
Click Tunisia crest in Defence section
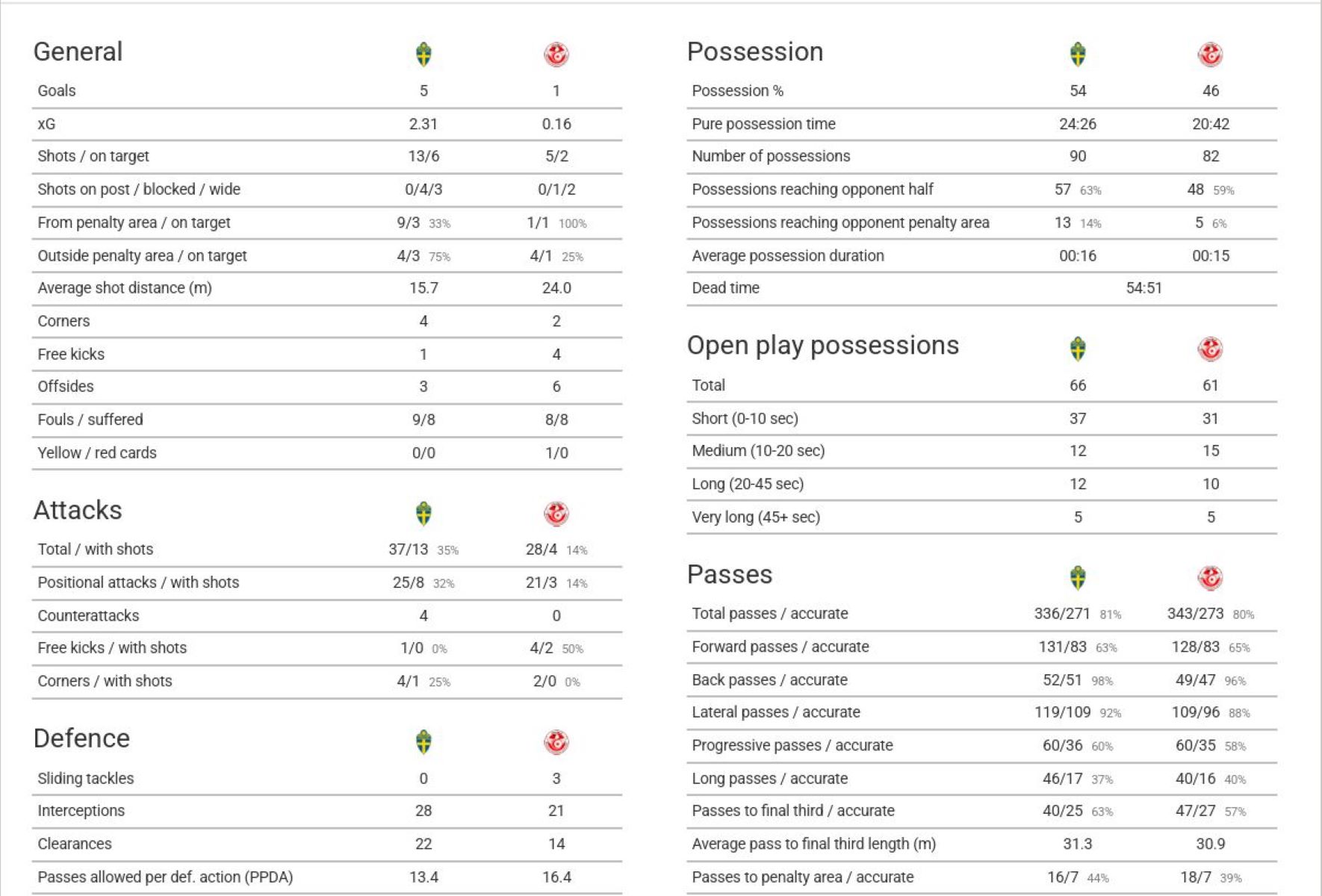click(556, 742)
